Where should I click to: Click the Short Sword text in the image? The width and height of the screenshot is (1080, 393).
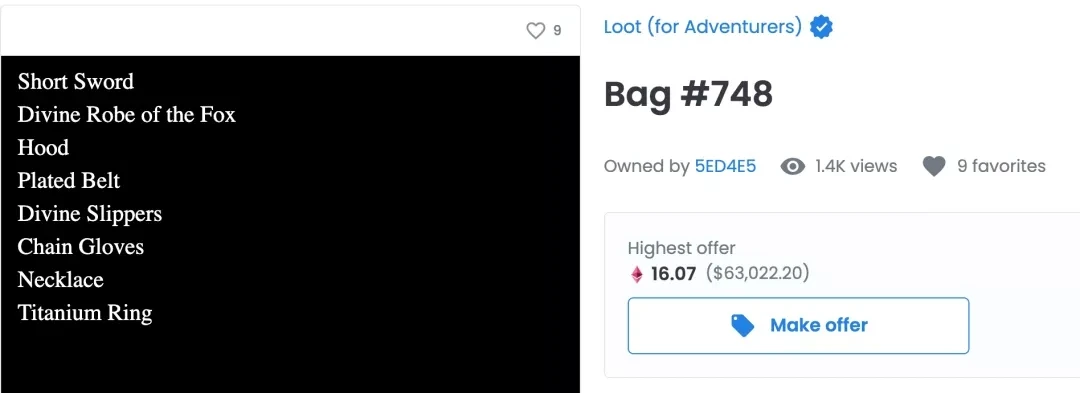point(76,82)
